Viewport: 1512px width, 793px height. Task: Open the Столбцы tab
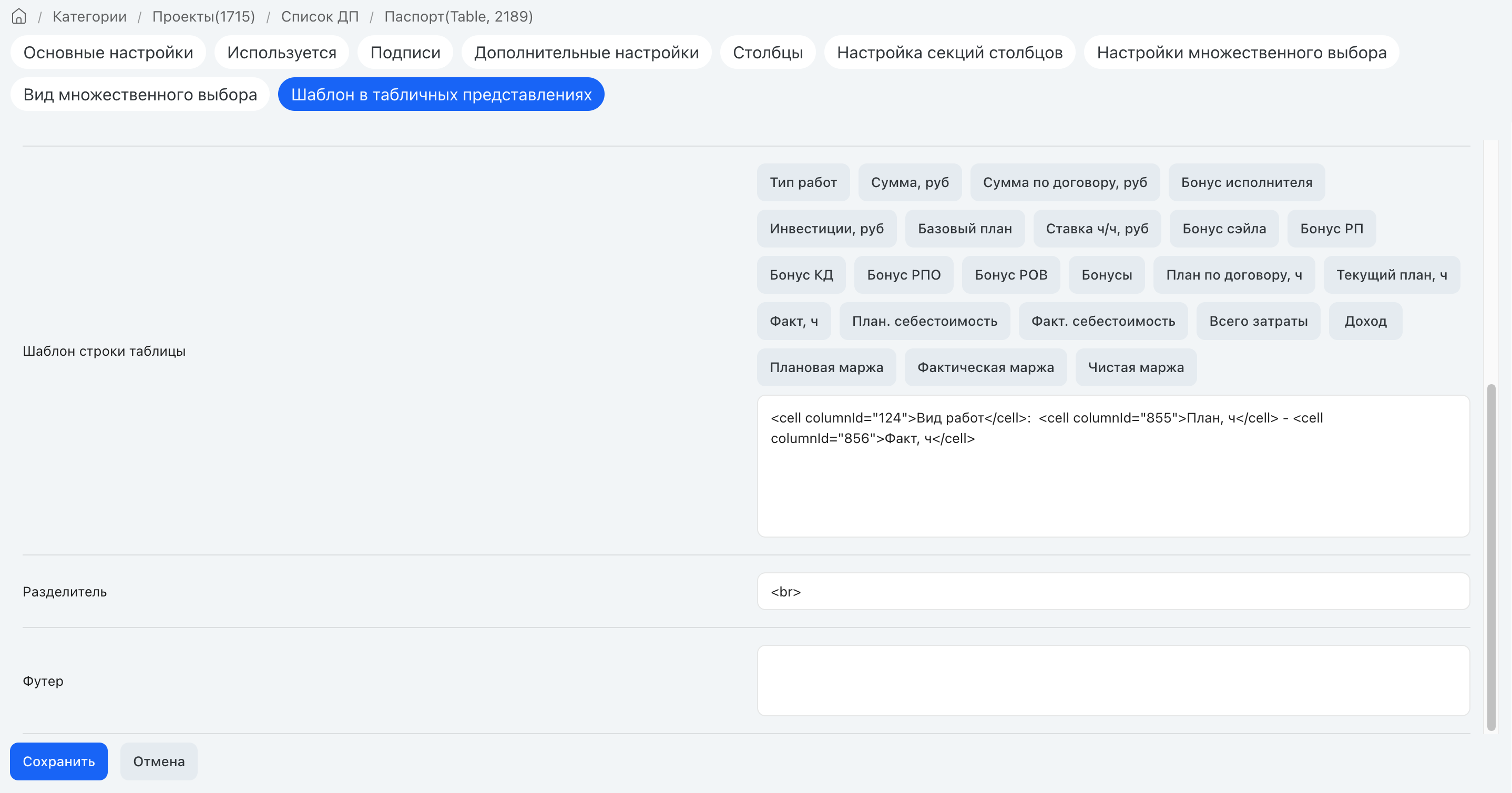tap(768, 52)
